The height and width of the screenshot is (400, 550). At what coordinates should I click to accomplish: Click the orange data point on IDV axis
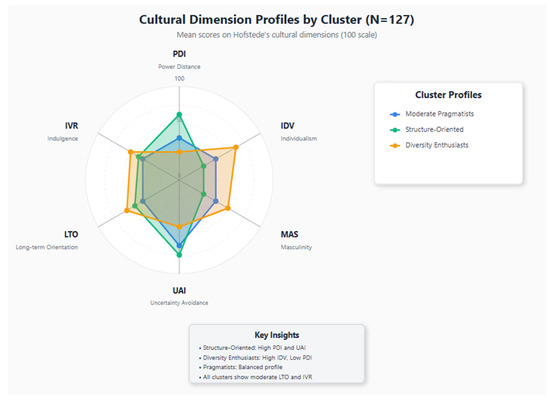[236, 147]
